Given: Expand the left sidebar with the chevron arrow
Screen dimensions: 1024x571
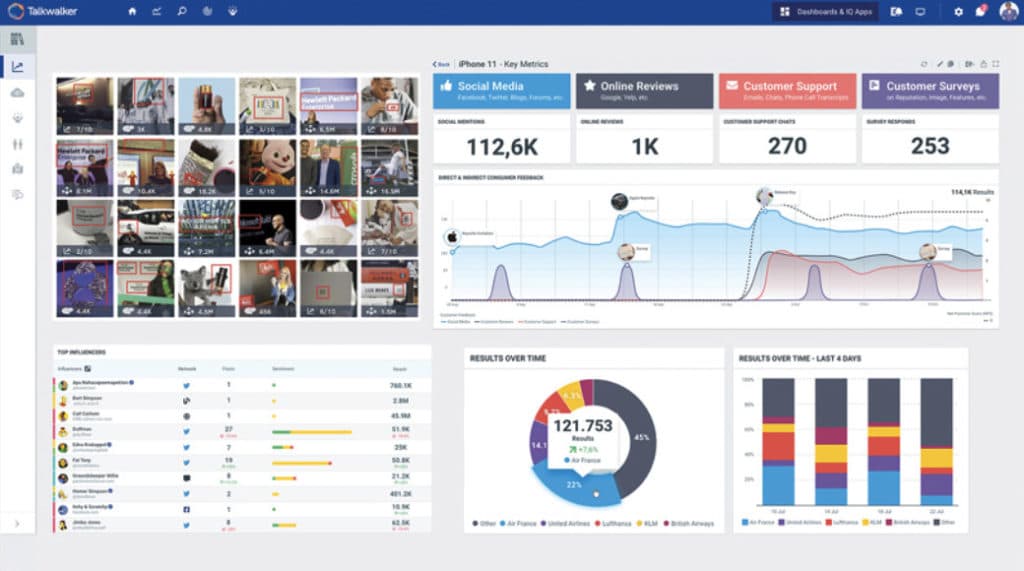Looking at the screenshot, I should pos(17,524).
